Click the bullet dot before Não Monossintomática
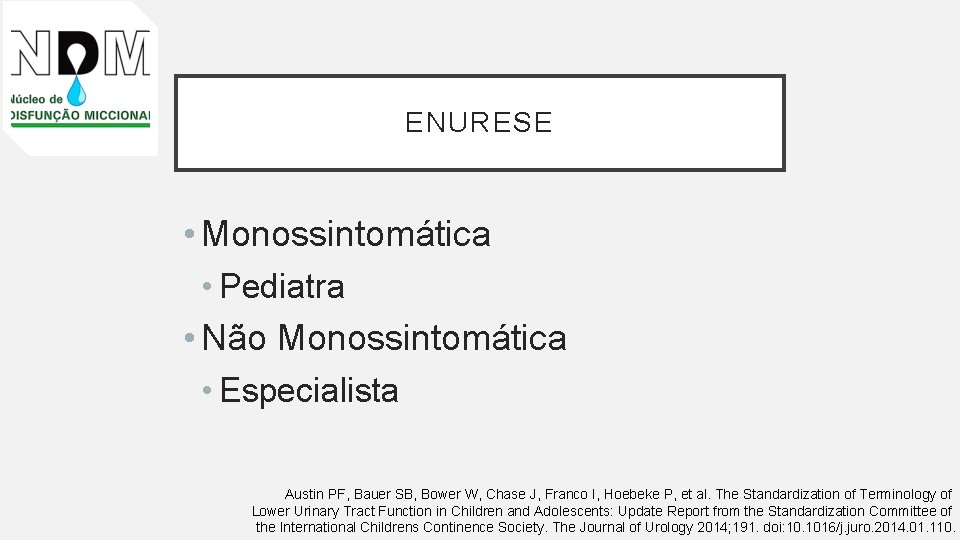This screenshot has width=960, height=540. (190, 337)
